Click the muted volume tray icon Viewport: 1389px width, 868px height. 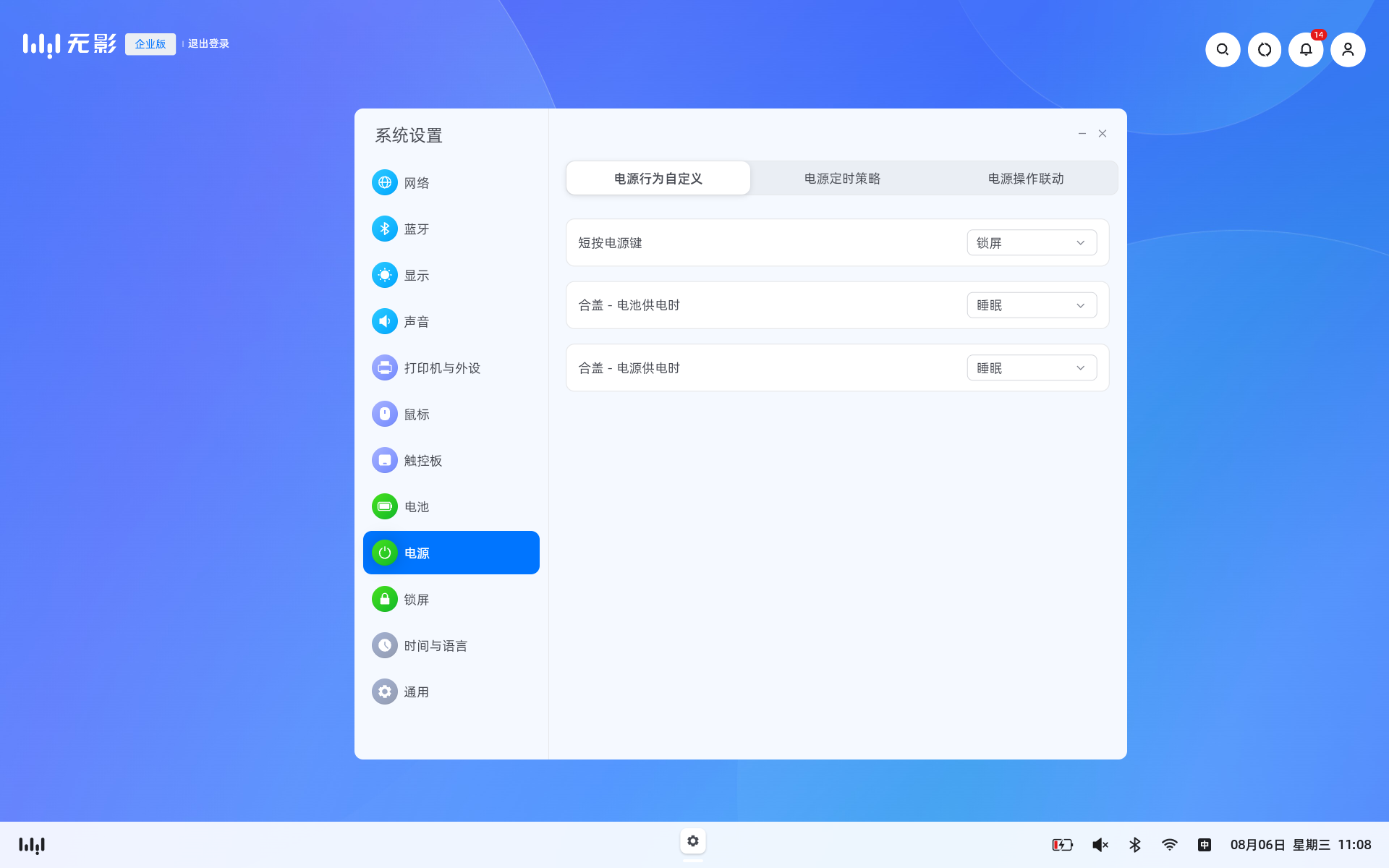tap(1100, 845)
